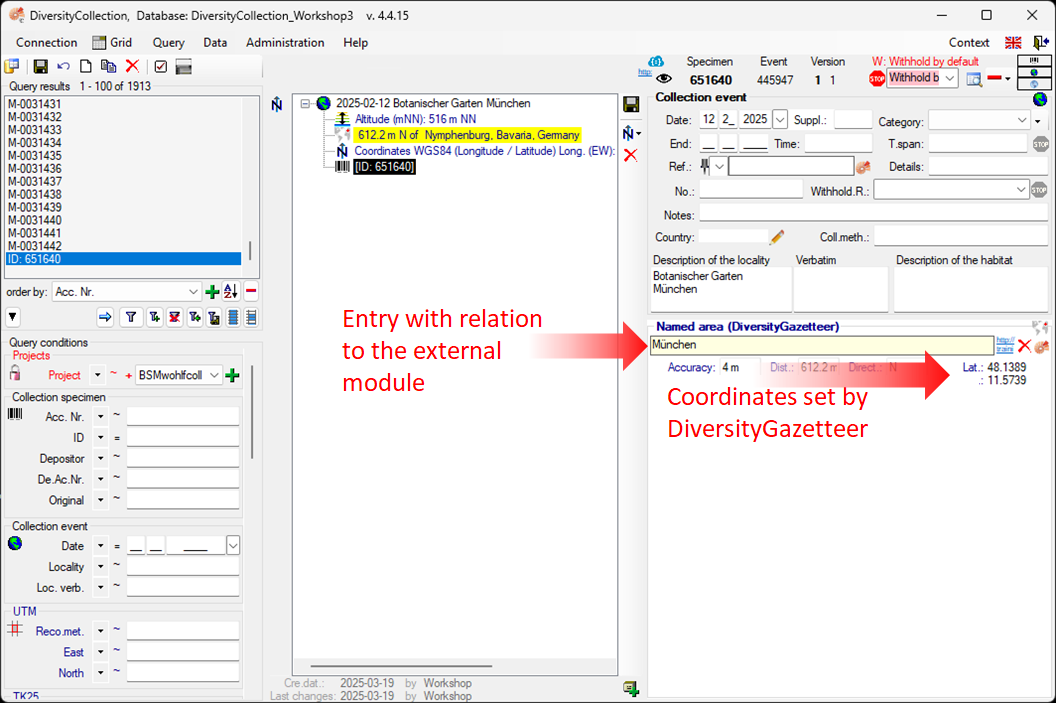The height and width of the screenshot is (703, 1056).
Task: Deselect results with the striped list icon
Action: pos(251,317)
